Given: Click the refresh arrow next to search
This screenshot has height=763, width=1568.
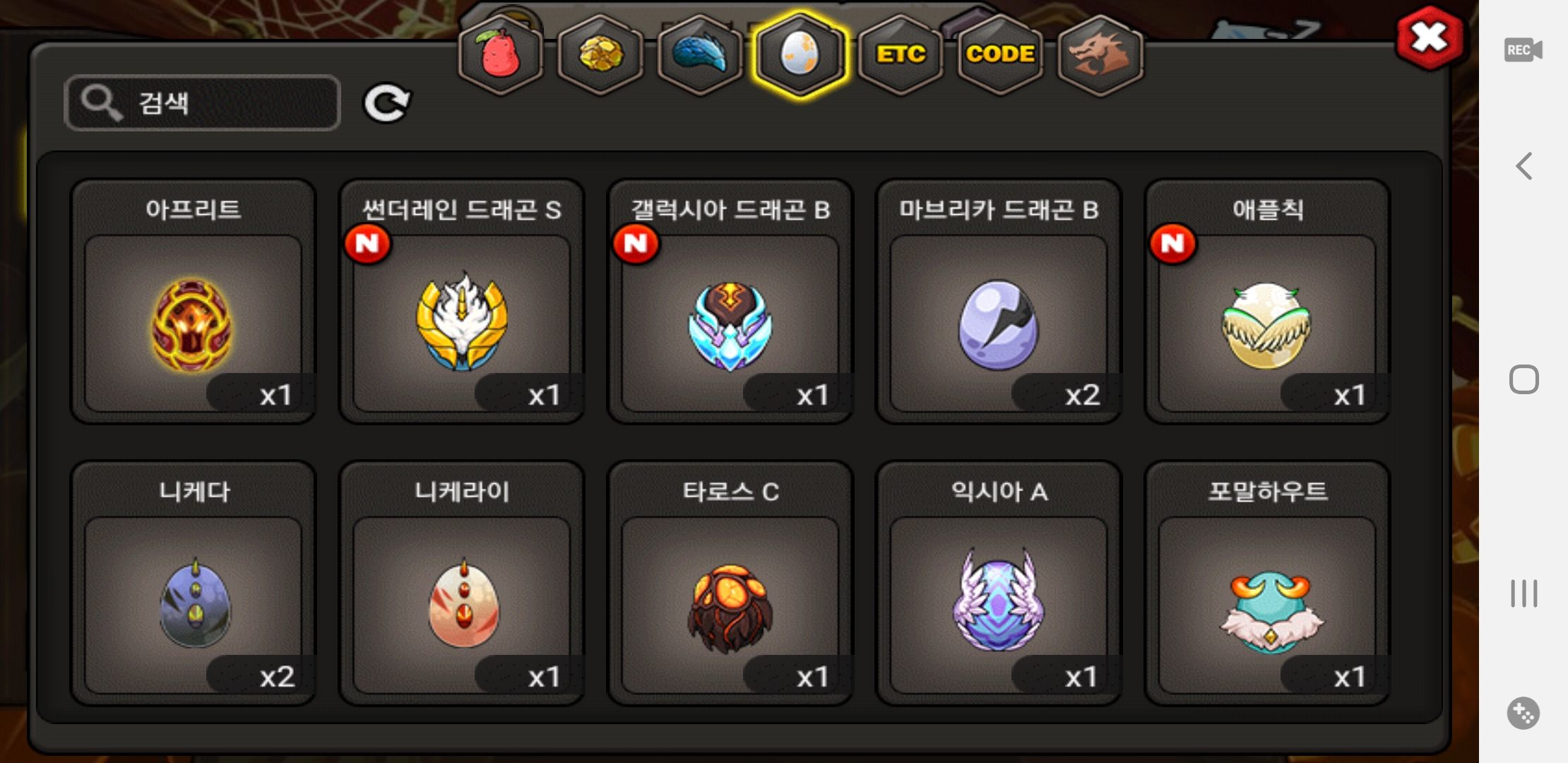Looking at the screenshot, I should click(386, 103).
